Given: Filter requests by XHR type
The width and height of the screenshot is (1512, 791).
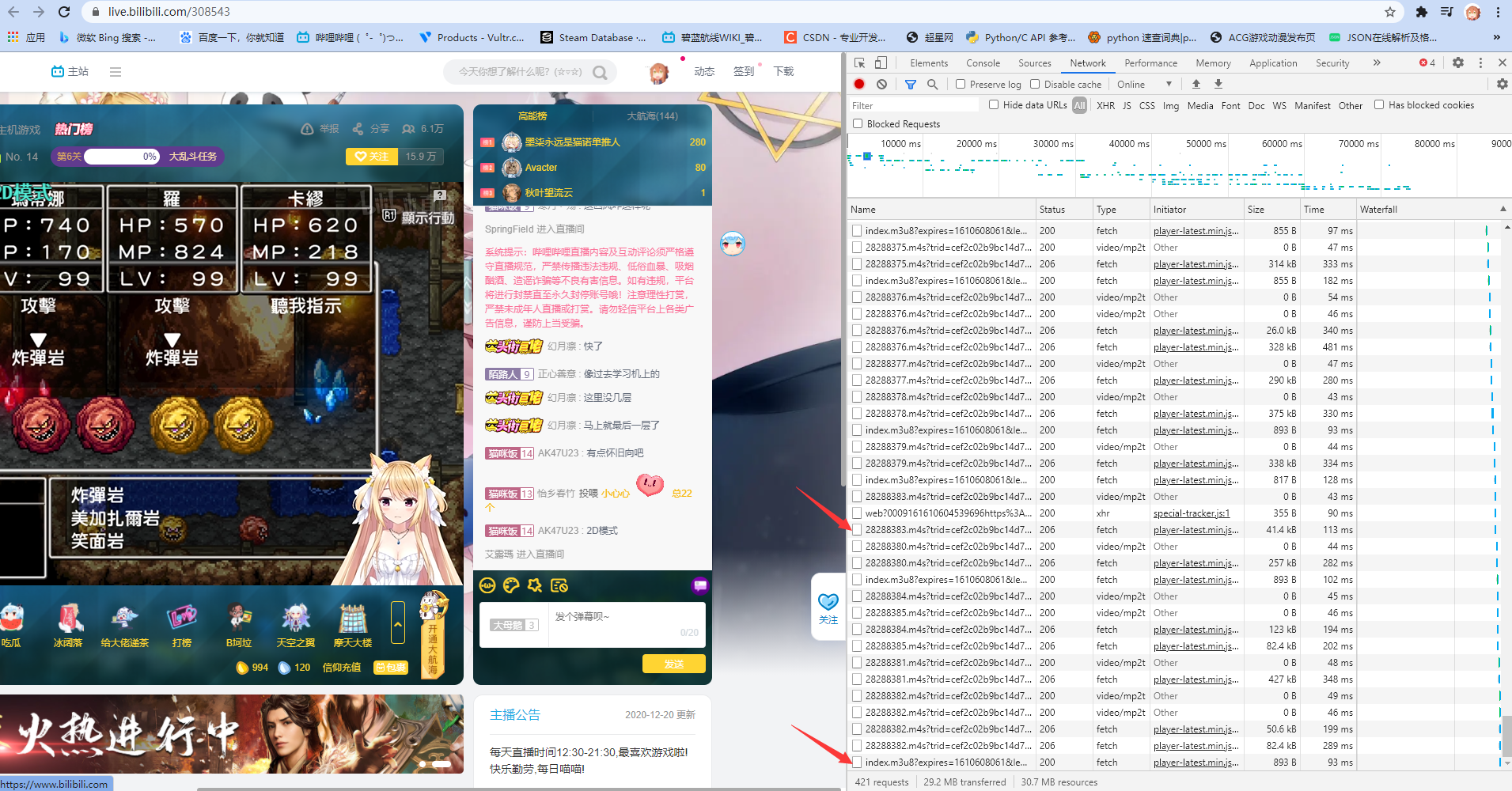Looking at the screenshot, I should 1105,105.
